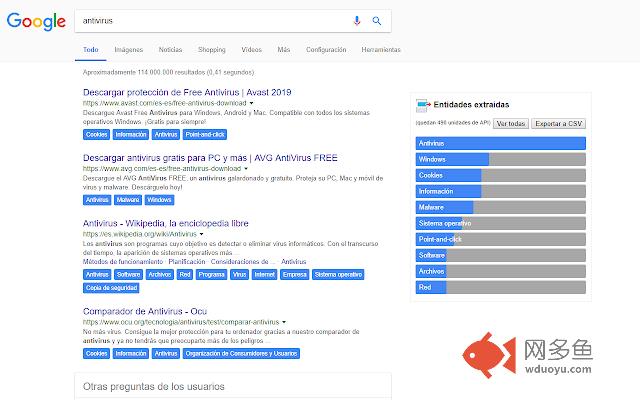Open the Más tab menu
The height and width of the screenshot is (400, 640).
pos(283,49)
